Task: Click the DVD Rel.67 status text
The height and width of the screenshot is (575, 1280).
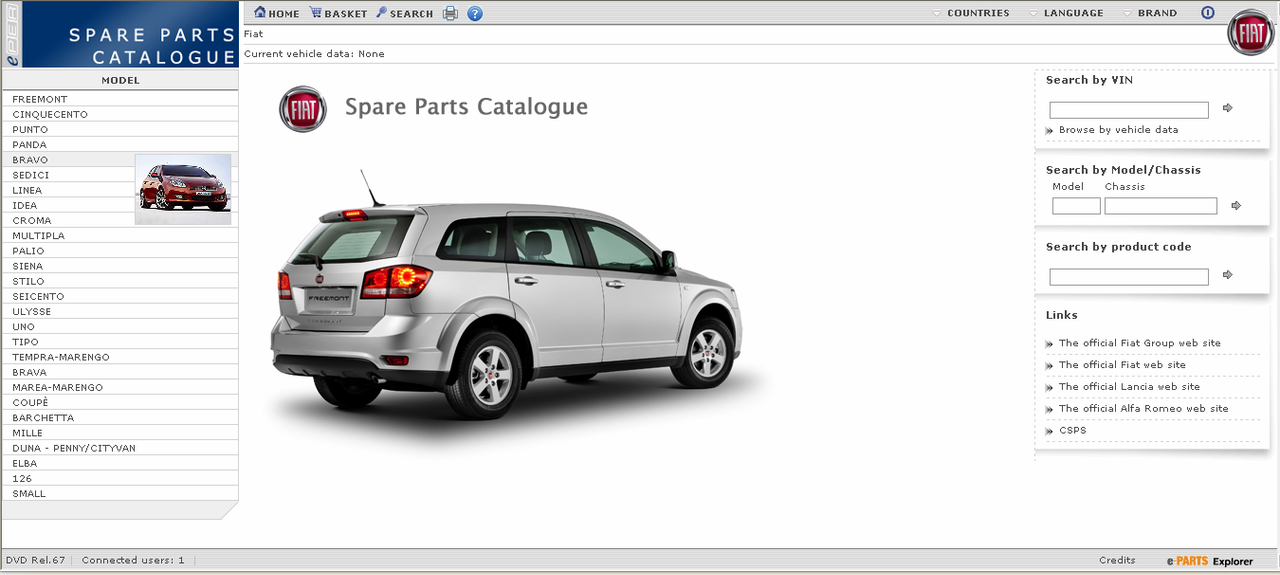Action: click(35, 560)
